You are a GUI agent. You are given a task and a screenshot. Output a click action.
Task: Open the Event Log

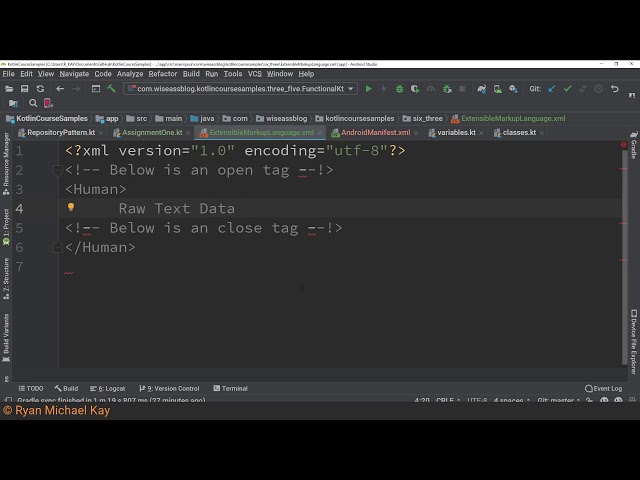604,389
